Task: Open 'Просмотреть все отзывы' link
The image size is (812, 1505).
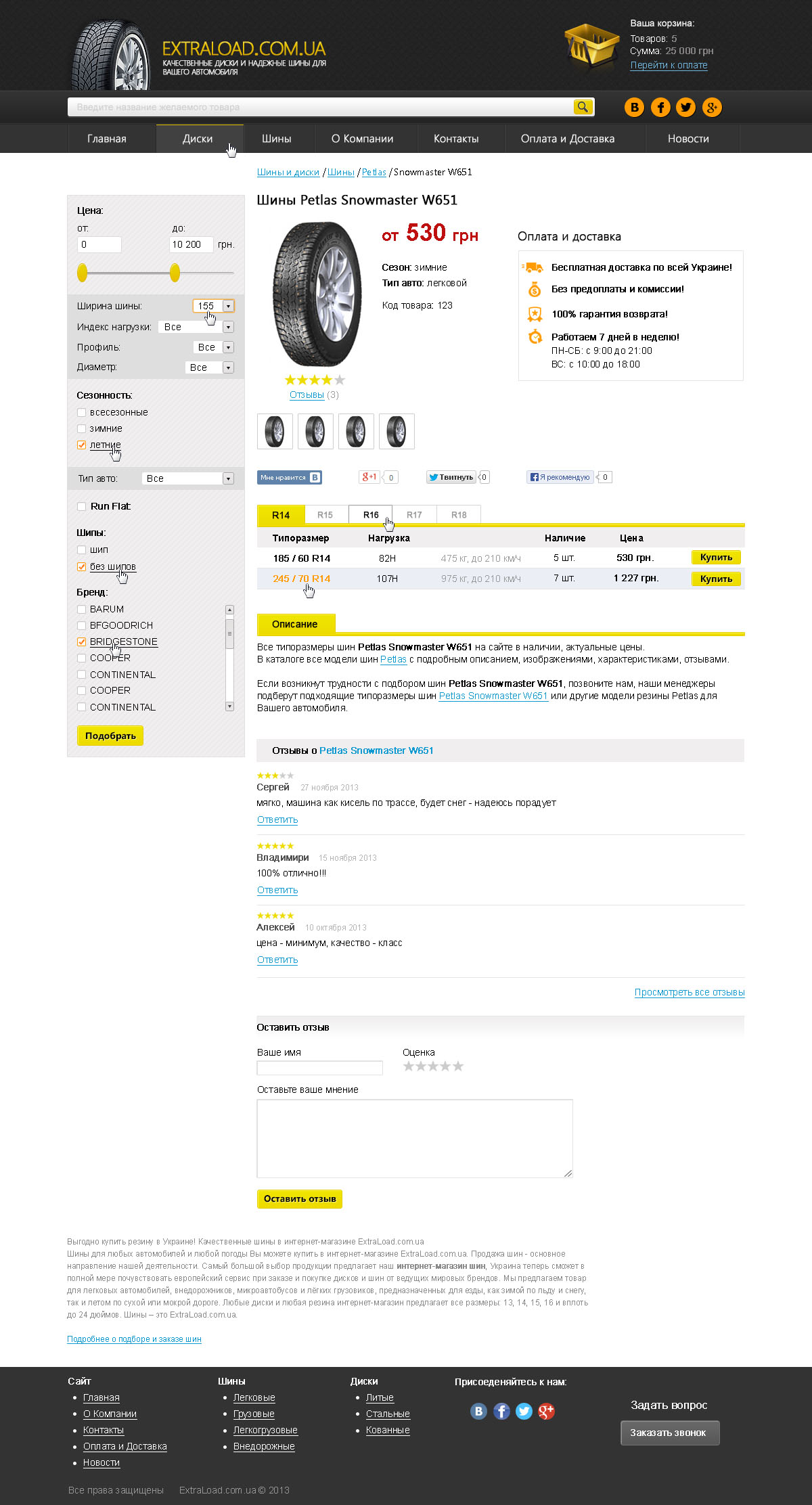Action: (x=690, y=993)
